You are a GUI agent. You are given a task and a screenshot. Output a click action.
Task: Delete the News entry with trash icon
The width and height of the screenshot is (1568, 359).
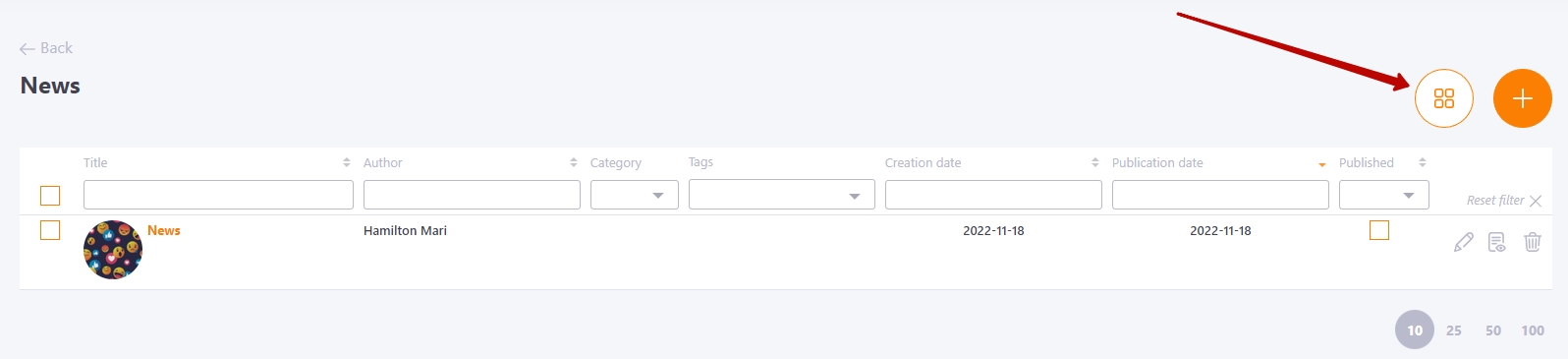(x=1532, y=242)
